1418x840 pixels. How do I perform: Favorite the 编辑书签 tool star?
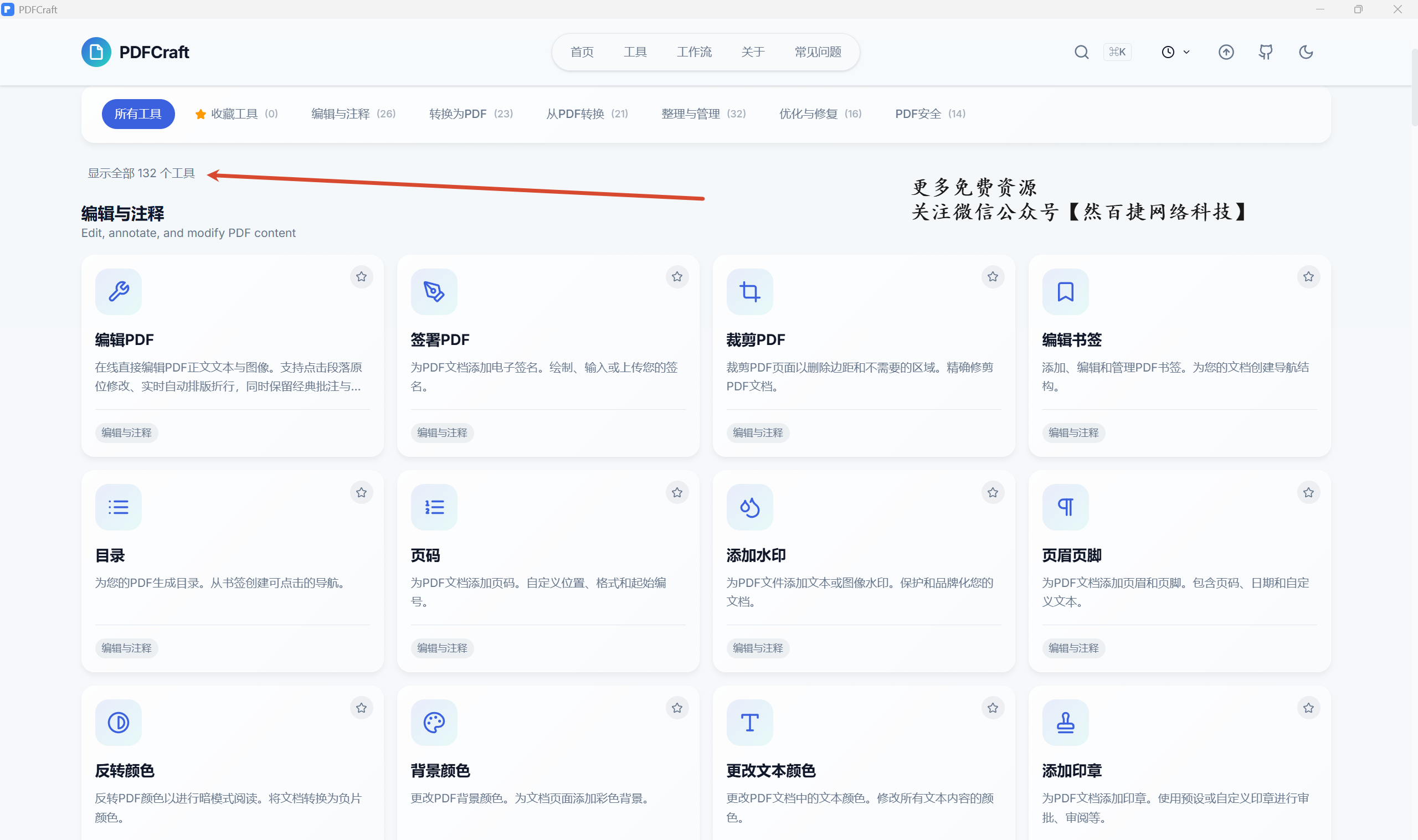[1308, 277]
